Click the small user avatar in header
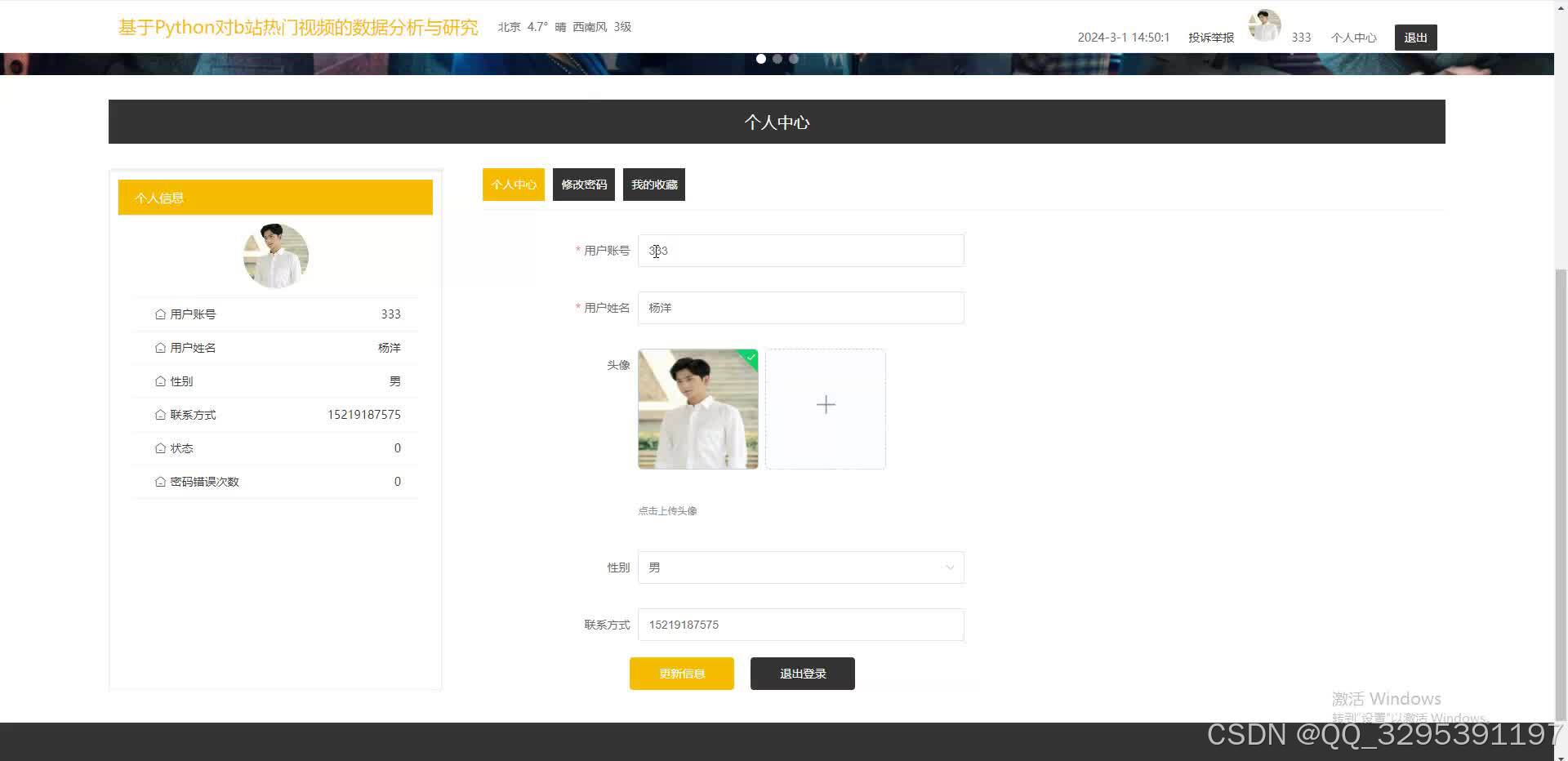Image resolution: width=1568 pixels, height=761 pixels. 1264,26
